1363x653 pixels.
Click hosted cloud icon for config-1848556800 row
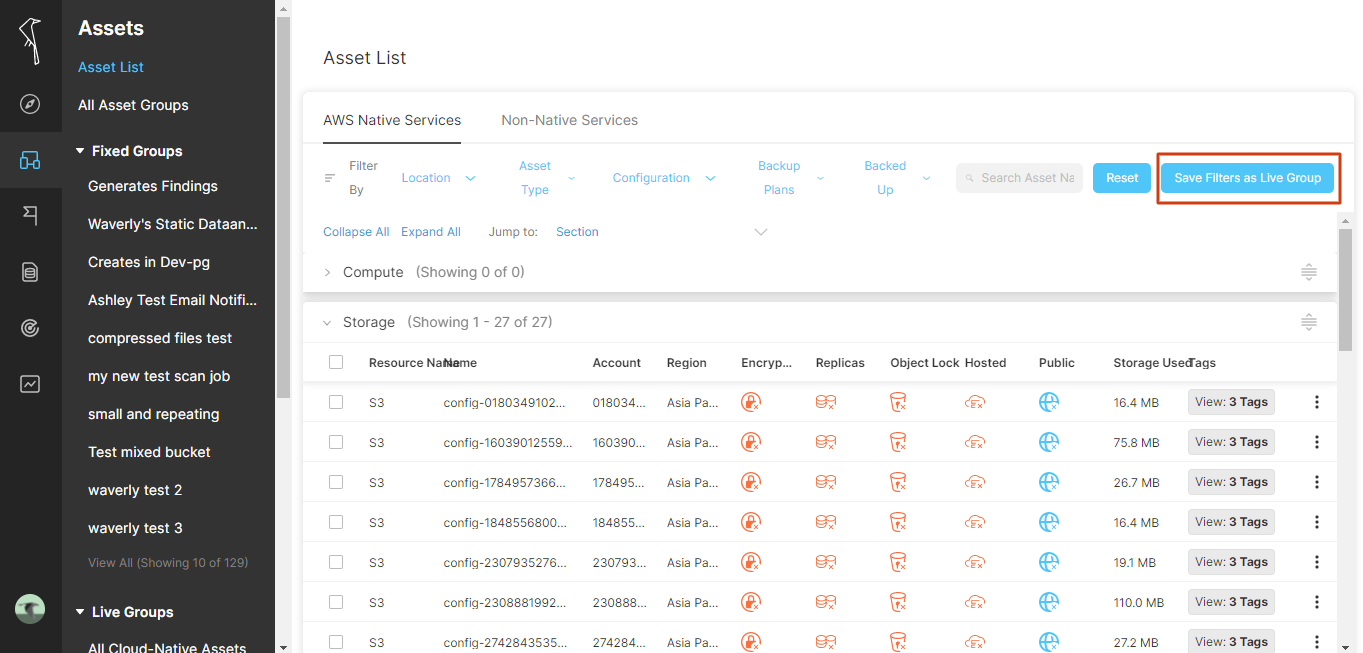975,522
